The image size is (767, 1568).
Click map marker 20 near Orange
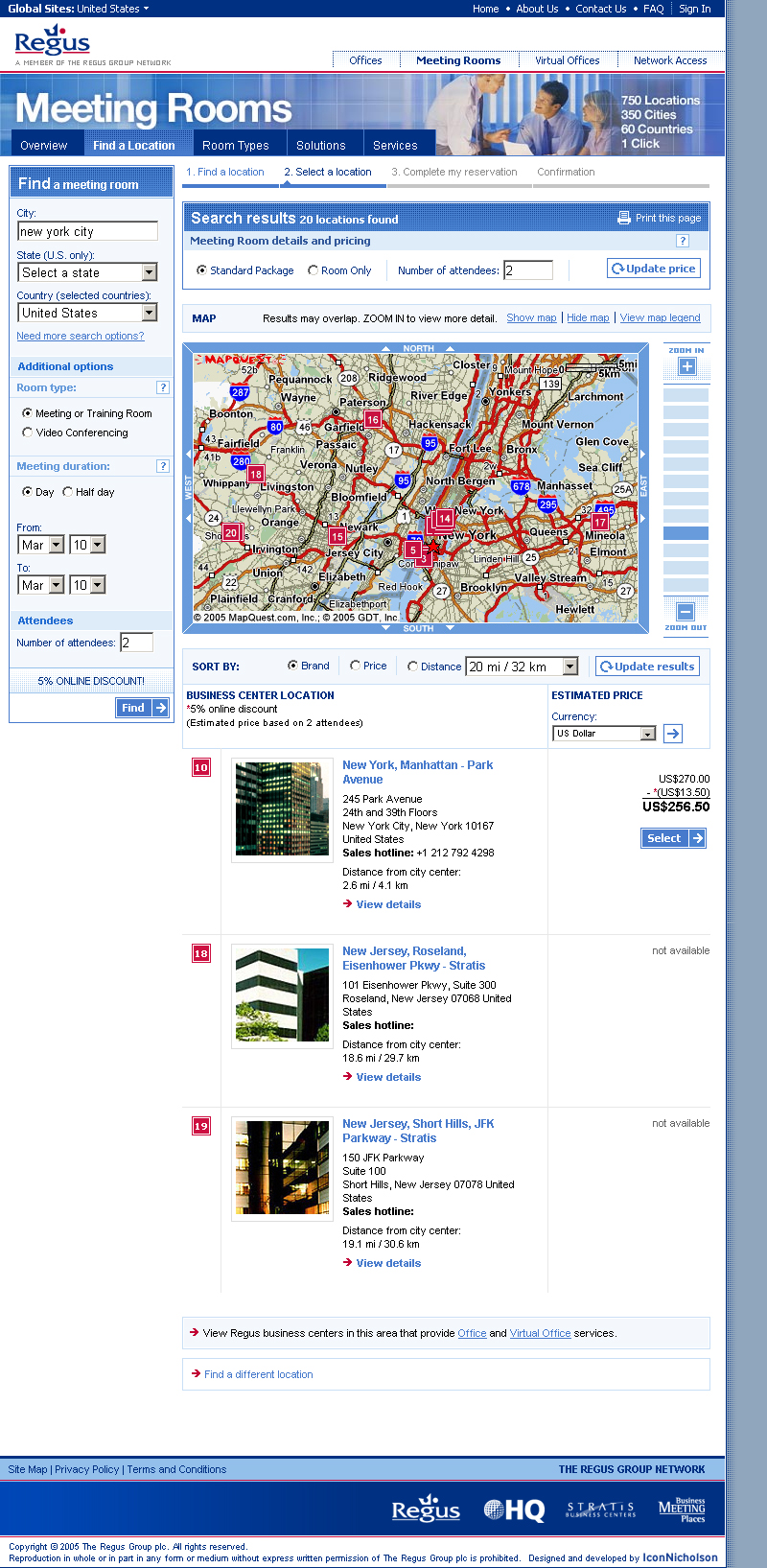231,532
